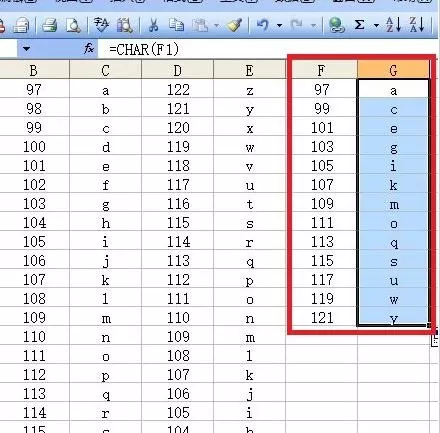Select column B header
This screenshot has height=433, width=440.
coord(34,70)
